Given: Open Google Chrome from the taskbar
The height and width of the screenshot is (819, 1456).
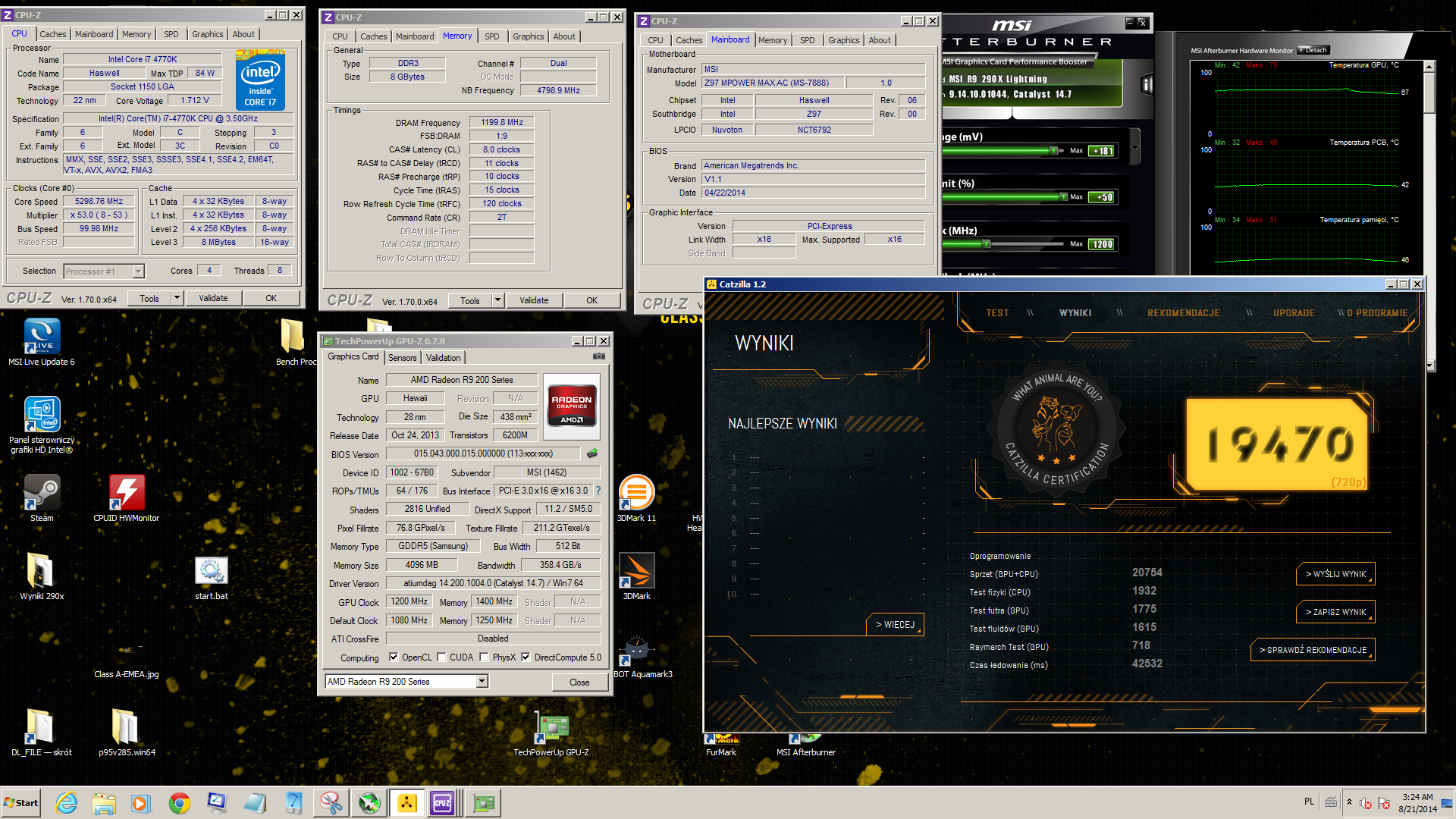Looking at the screenshot, I should (180, 802).
